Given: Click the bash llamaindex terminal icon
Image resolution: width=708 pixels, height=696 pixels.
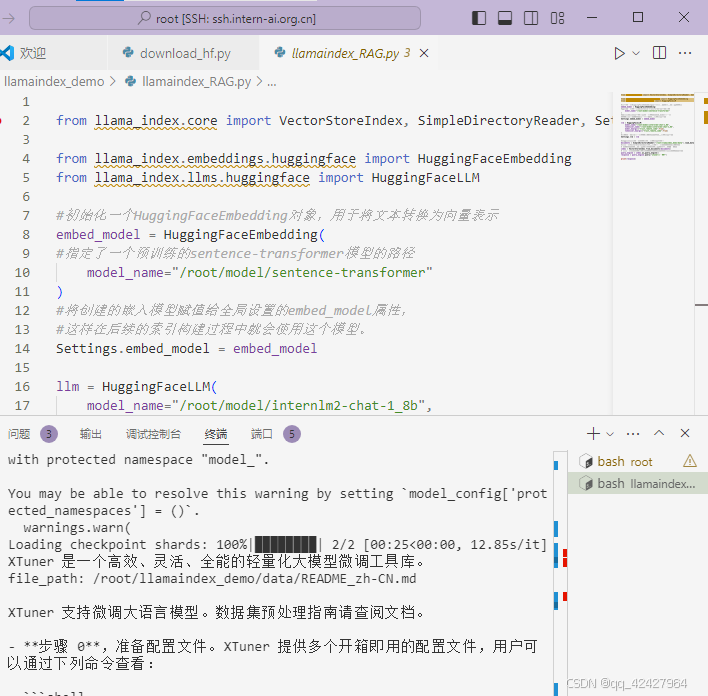Looking at the screenshot, I should point(586,483).
